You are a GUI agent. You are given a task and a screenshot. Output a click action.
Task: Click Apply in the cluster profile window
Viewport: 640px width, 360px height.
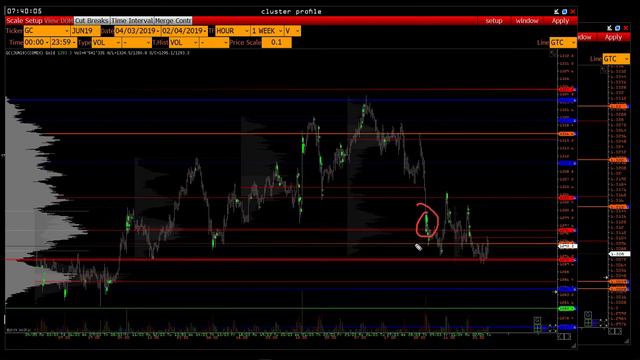[x=560, y=20]
